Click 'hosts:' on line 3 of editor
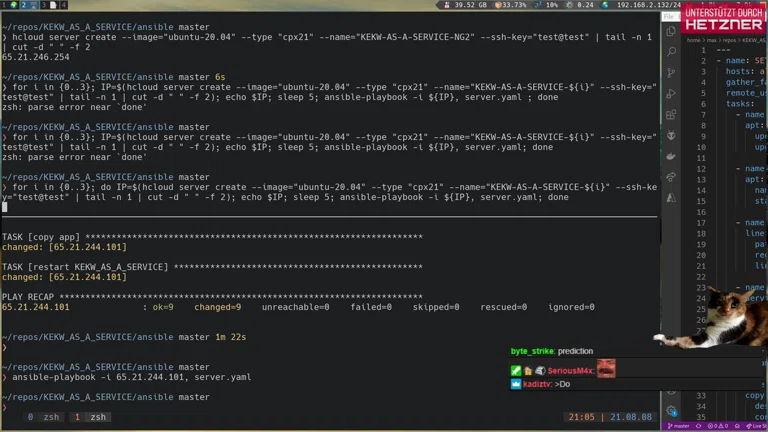Image resolution: width=768 pixels, height=432 pixels. point(741,72)
